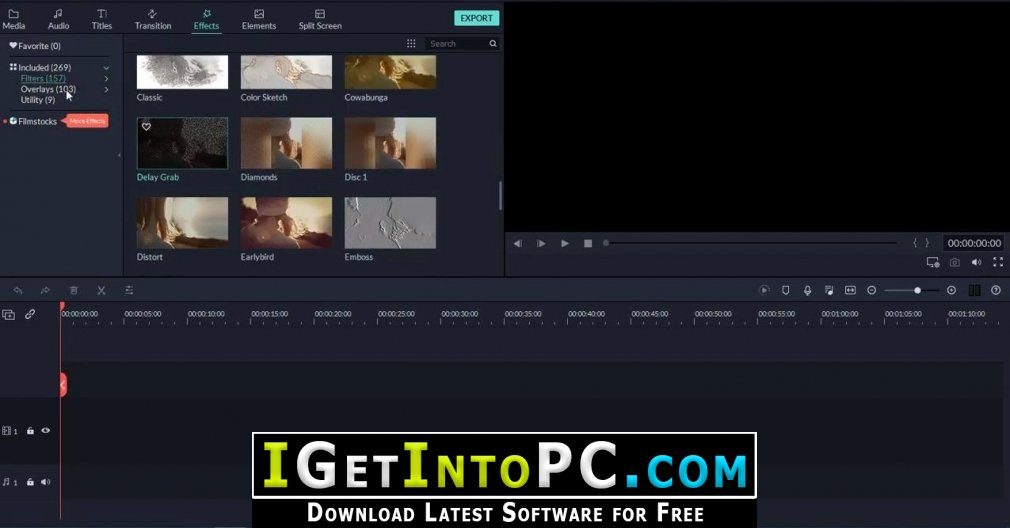The height and width of the screenshot is (528, 1010).
Task: Hide video track 1 with eye icon
Action: (46, 431)
